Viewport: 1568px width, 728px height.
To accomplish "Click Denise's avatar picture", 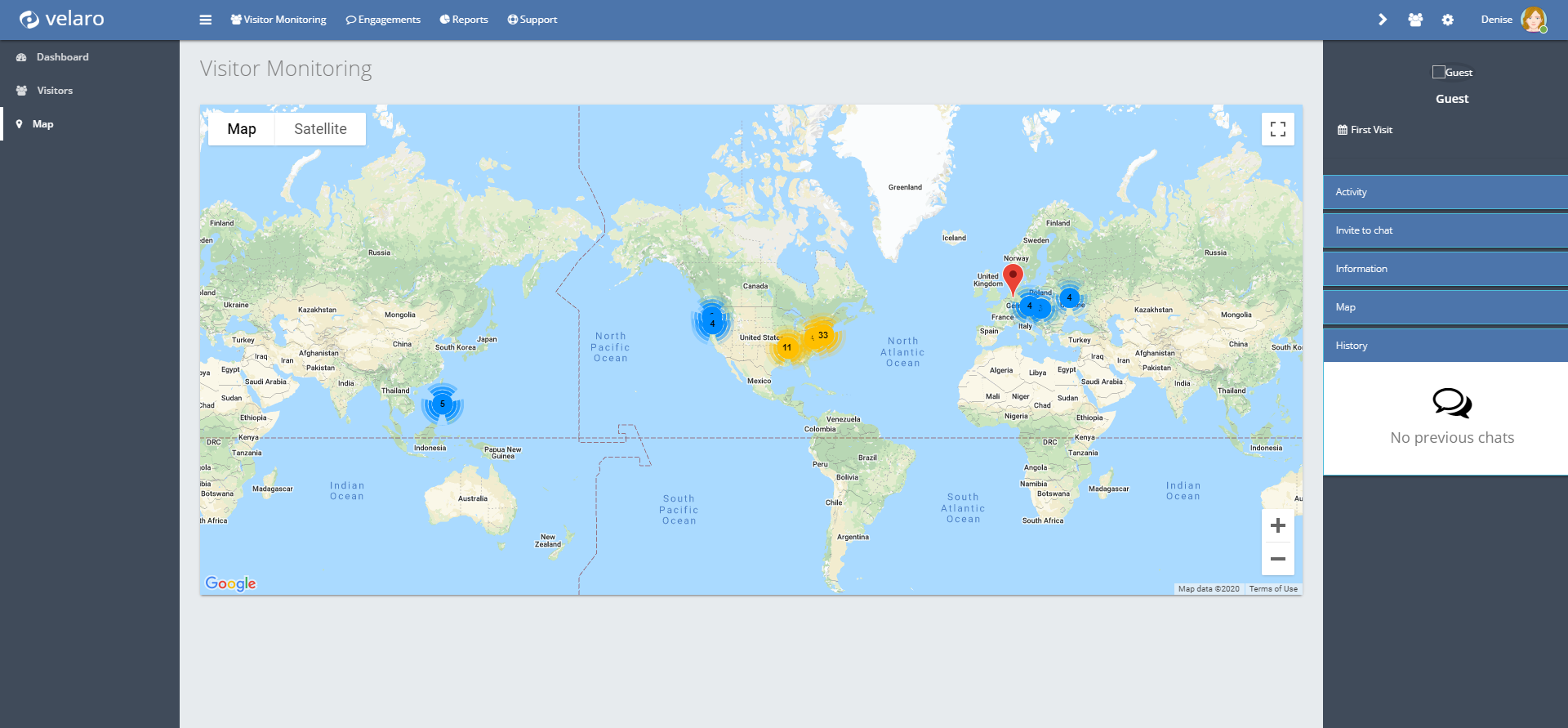I will [1534, 20].
